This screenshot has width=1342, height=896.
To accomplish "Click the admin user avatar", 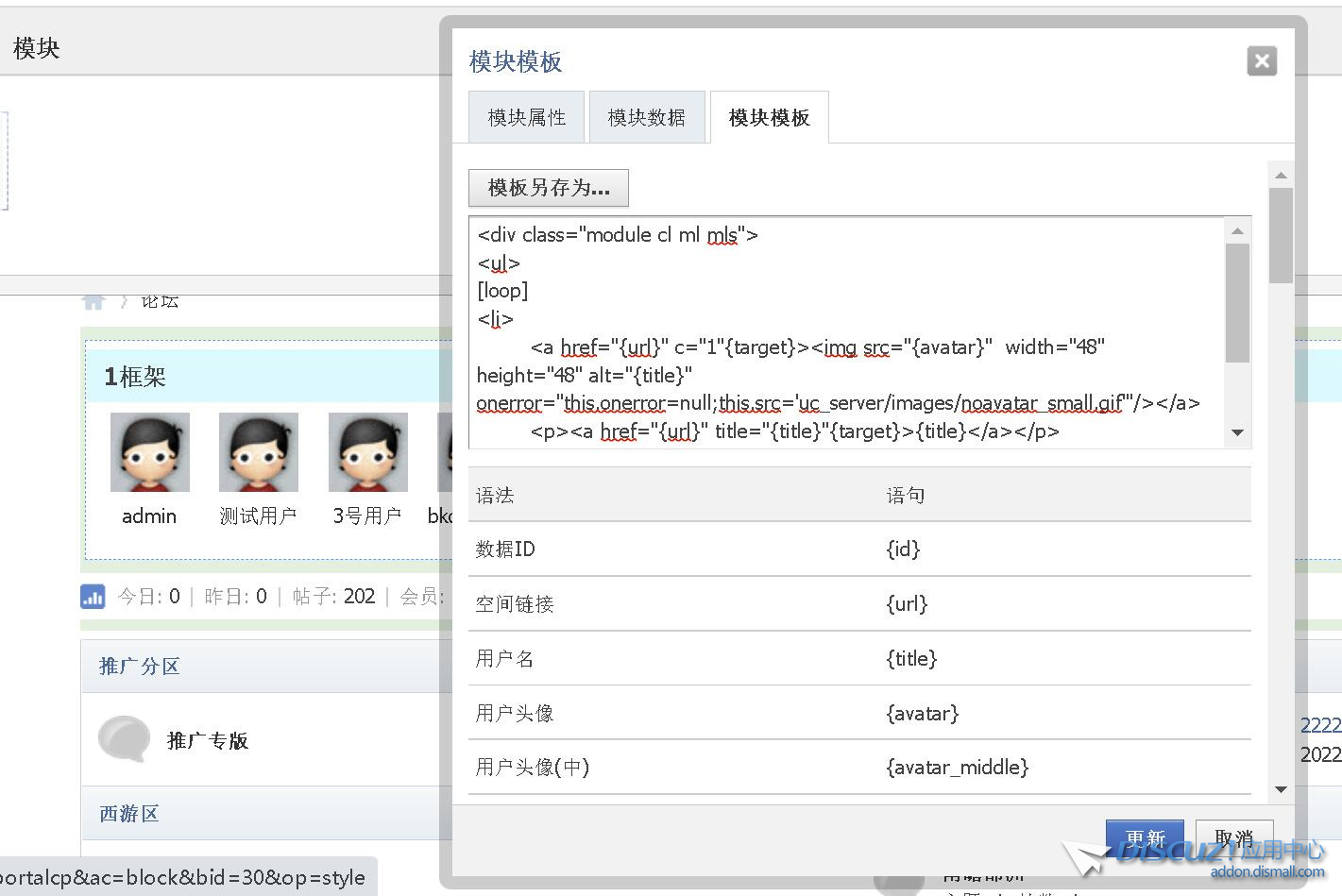I will 149,452.
